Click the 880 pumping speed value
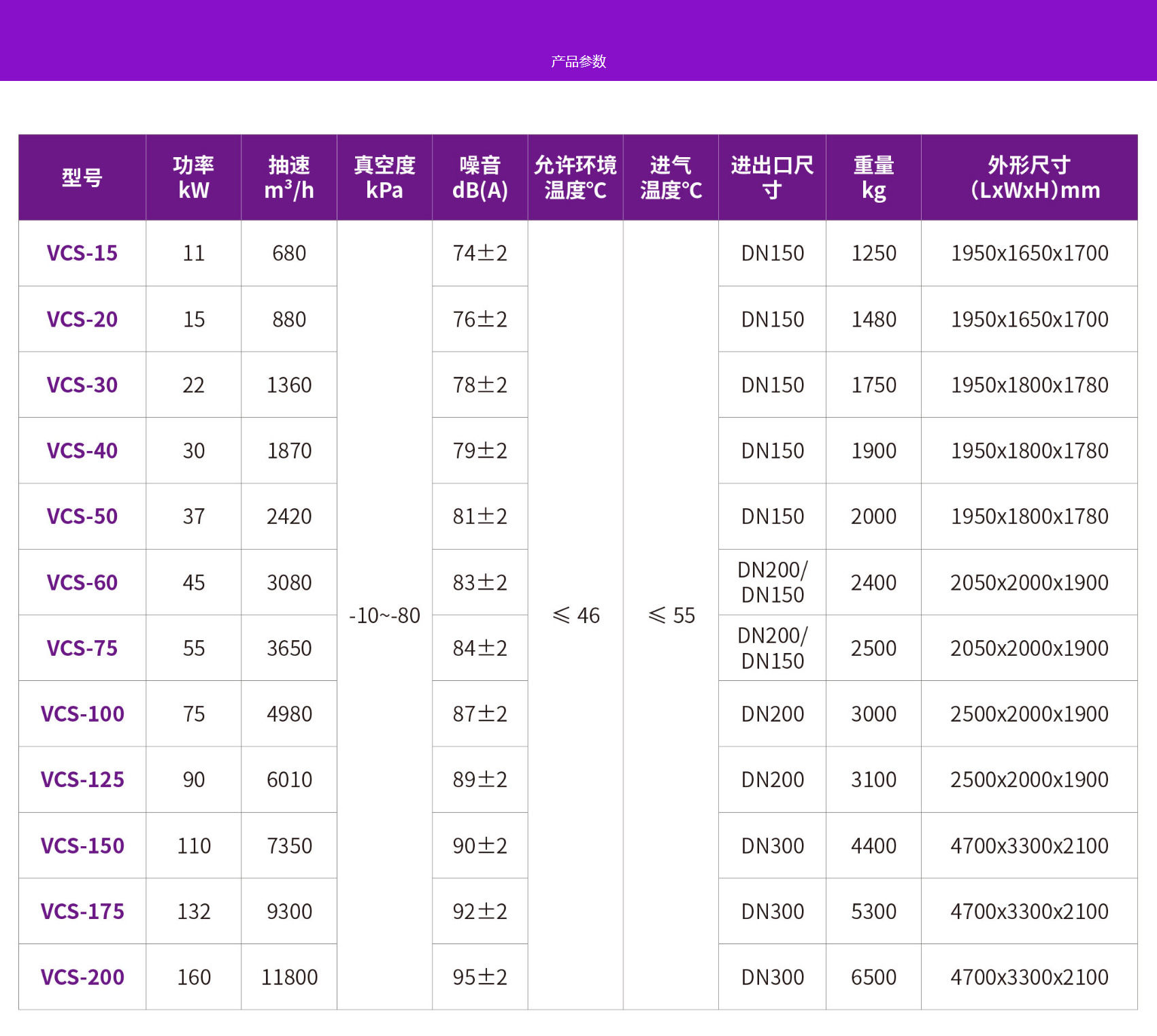This screenshot has width=1157, height=1036. coord(289,319)
